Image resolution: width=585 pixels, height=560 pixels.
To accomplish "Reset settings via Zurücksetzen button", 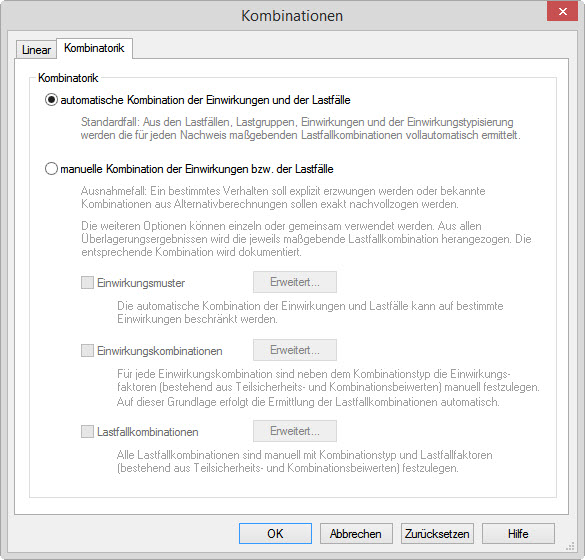I will click(x=437, y=534).
